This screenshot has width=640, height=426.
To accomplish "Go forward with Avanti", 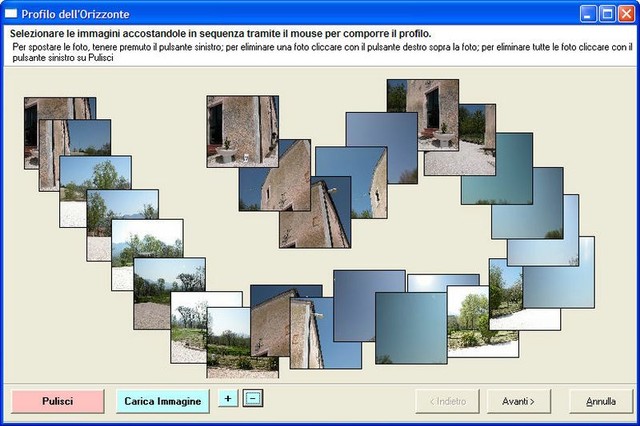I will click(x=518, y=401).
